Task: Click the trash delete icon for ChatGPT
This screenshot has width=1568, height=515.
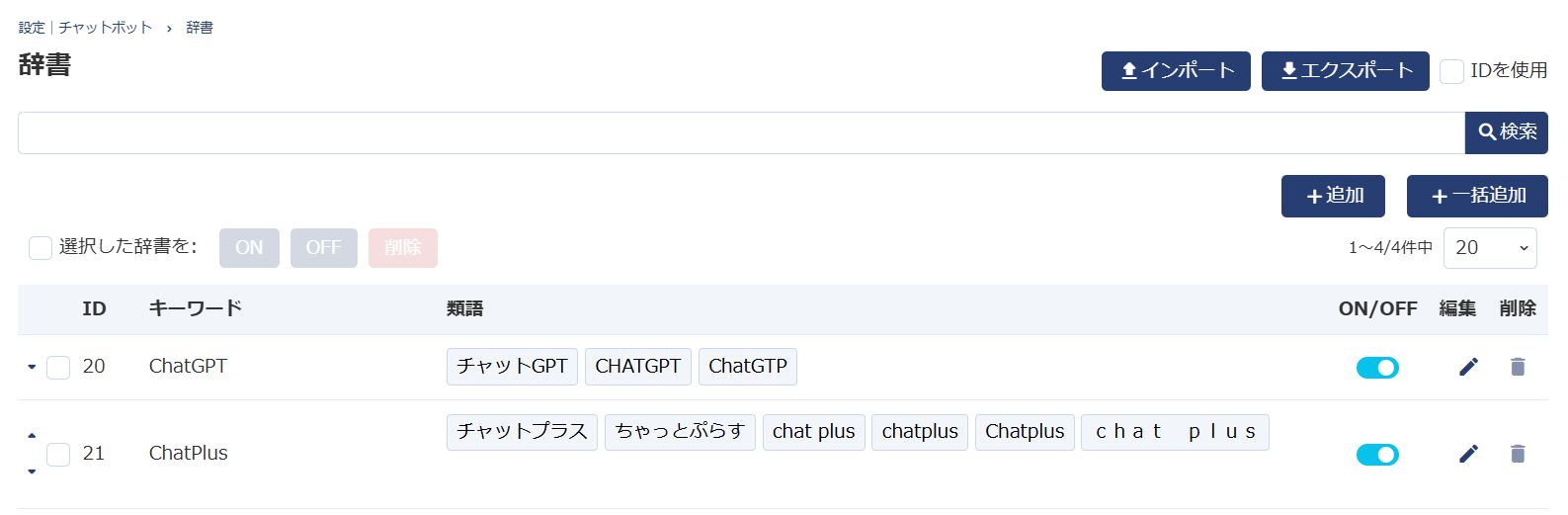Action: click(x=1518, y=367)
